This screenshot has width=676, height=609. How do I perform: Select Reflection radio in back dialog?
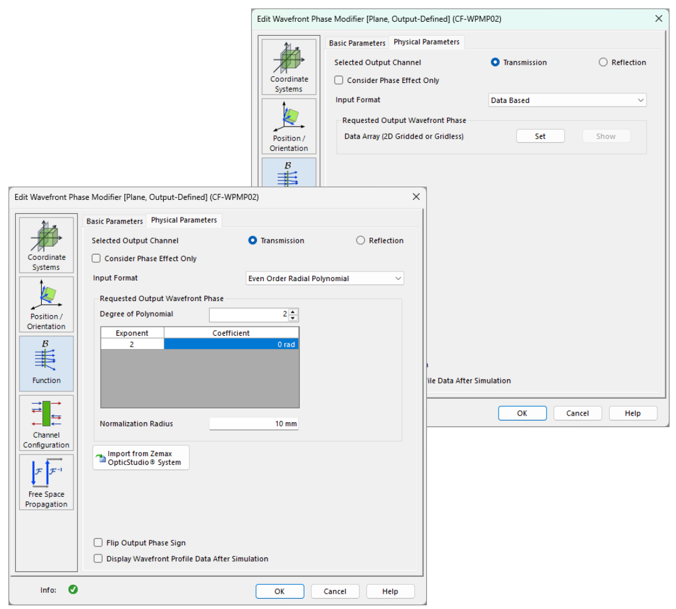click(603, 62)
